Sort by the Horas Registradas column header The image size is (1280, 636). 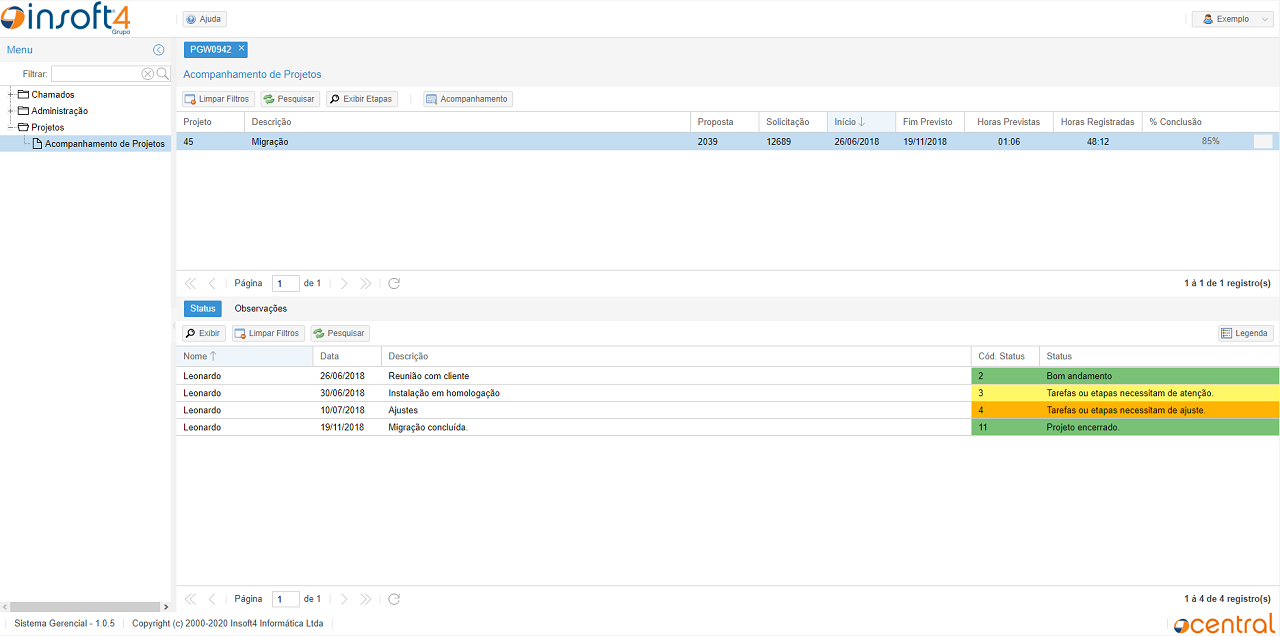1098,122
